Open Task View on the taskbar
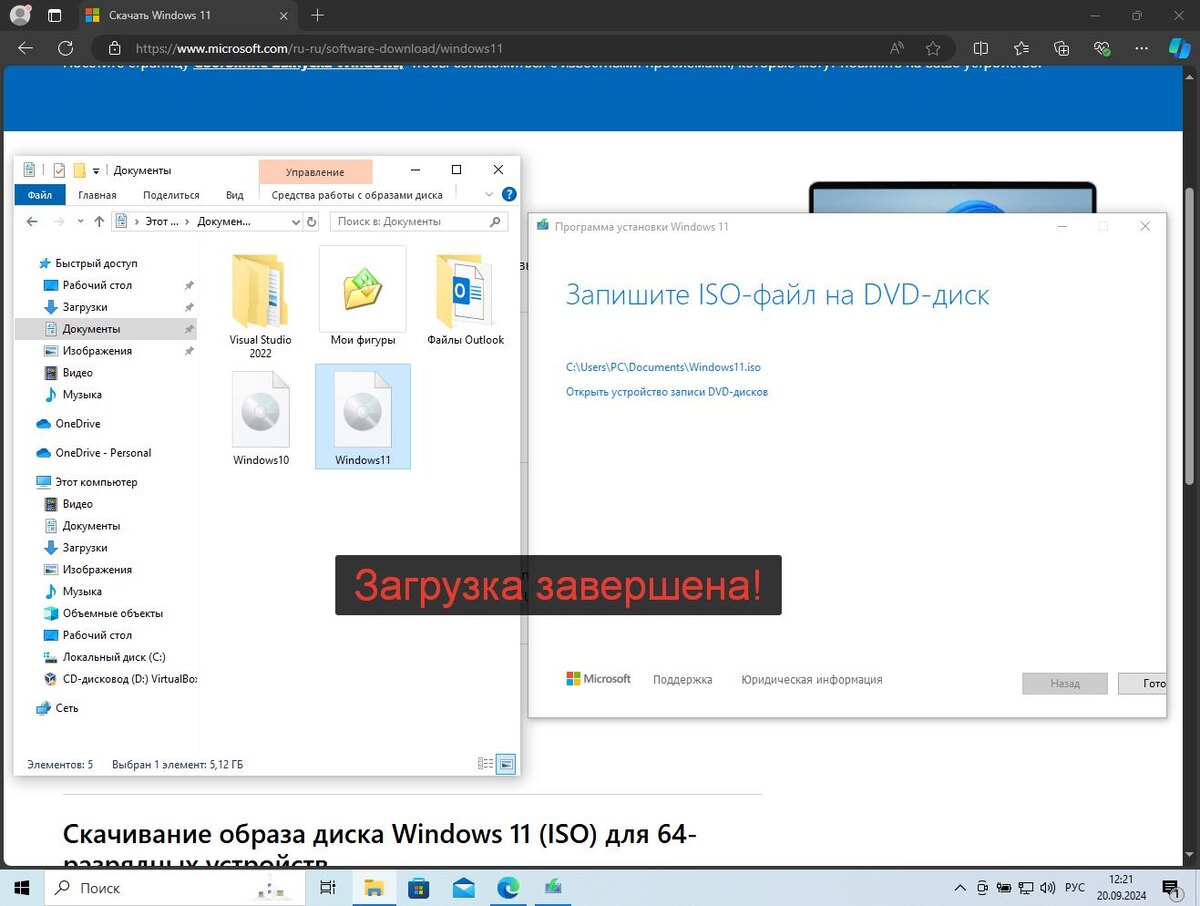The image size is (1200, 906). click(327, 887)
